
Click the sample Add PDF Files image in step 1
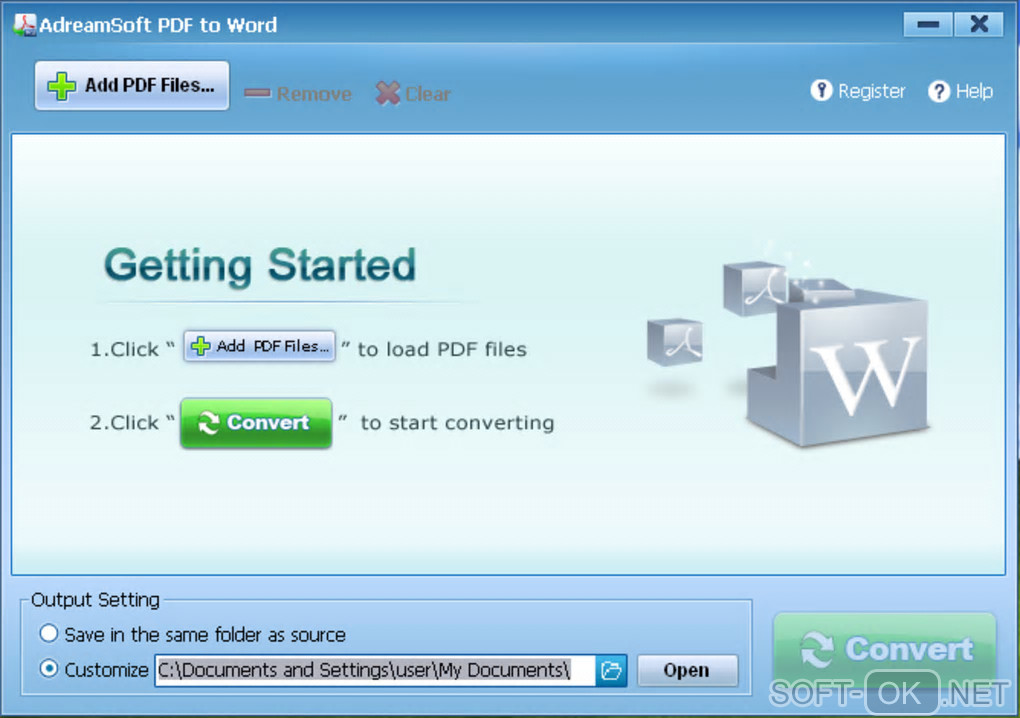[x=260, y=346]
